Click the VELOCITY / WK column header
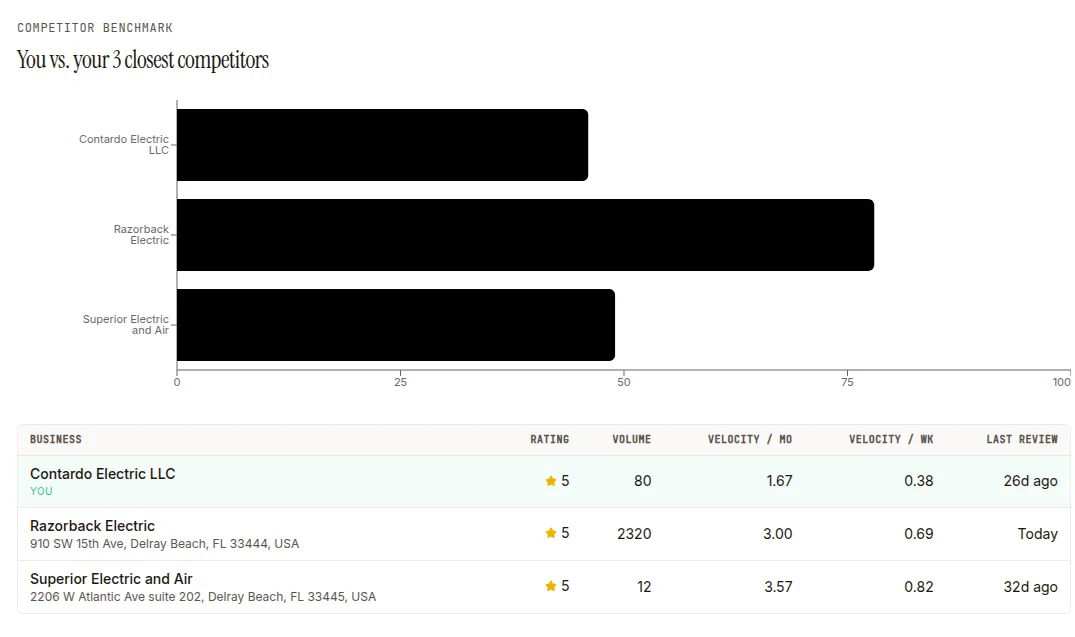This screenshot has width=1075, height=637. click(x=891, y=440)
